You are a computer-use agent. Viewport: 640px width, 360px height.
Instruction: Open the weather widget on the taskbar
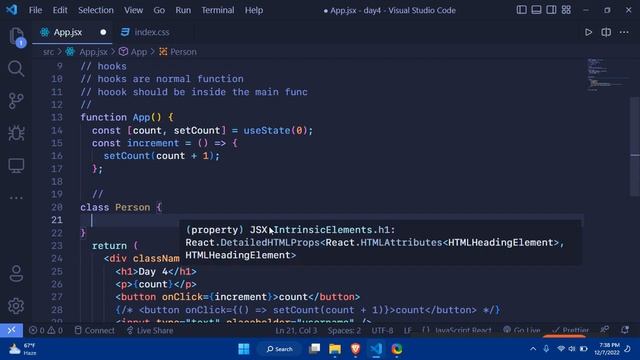point(22,349)
